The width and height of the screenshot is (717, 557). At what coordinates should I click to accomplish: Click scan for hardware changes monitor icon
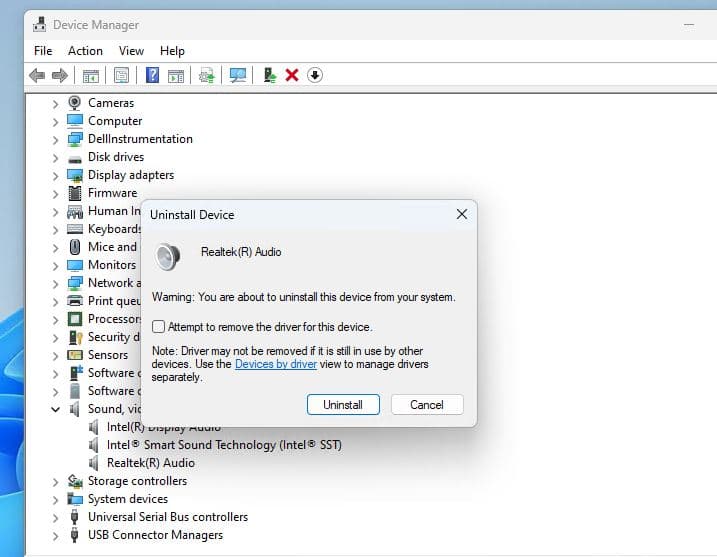(x=238, y=75)
